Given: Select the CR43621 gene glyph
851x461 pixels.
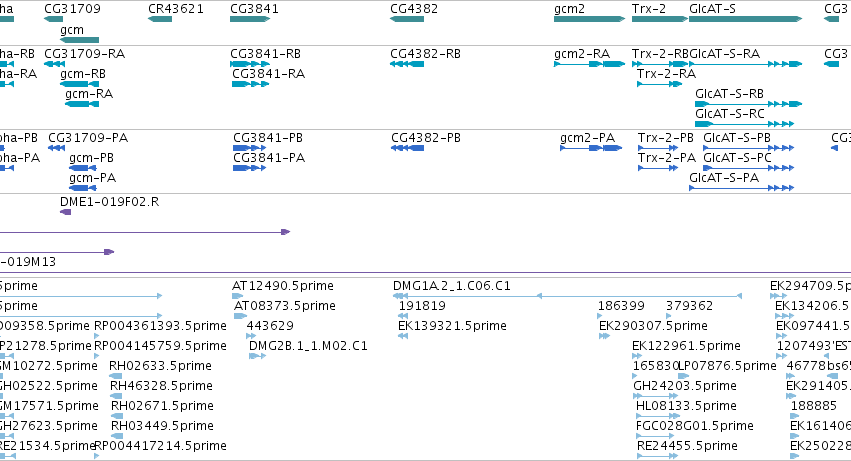Looking at the screenshot, I should point(160,19).
